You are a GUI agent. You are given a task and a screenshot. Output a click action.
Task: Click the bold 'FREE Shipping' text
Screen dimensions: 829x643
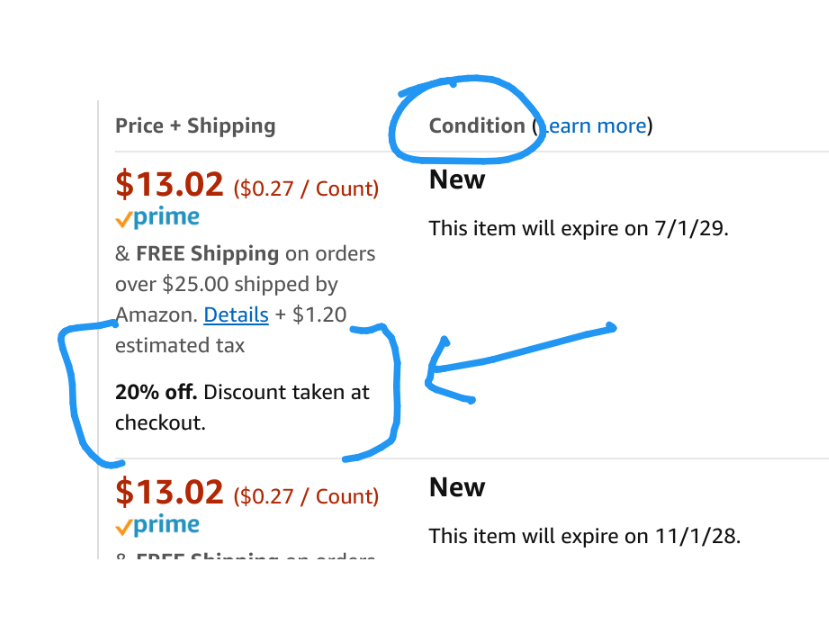coord(207,254)
